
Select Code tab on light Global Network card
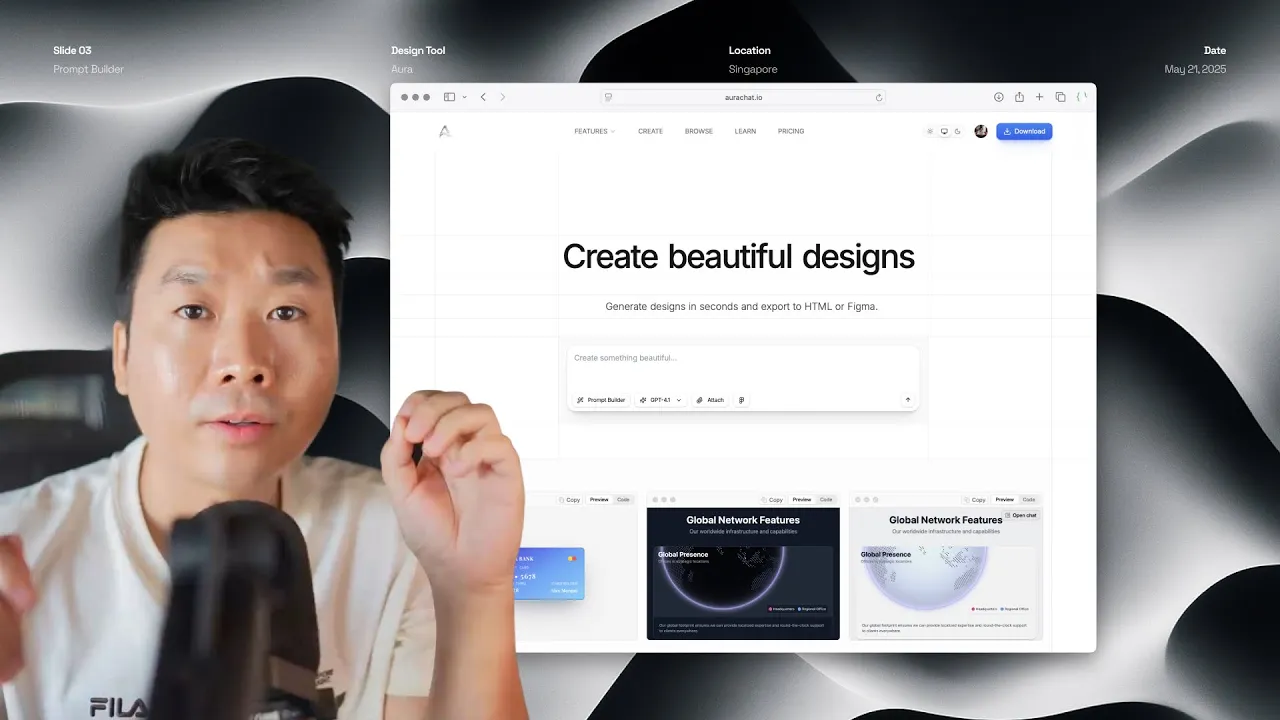(x=1029, y=499)
